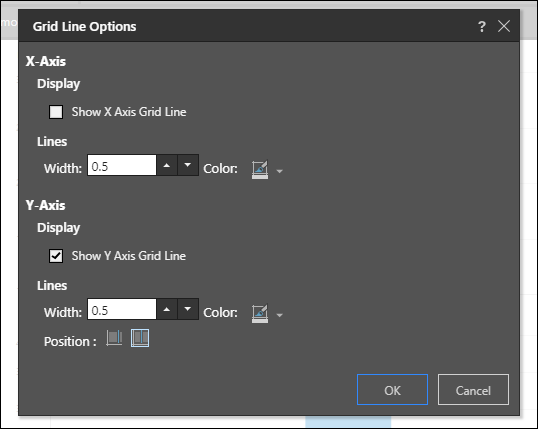Open help via the question mark icon
This screenshot has height=429, width=538.
coord(482,26)
